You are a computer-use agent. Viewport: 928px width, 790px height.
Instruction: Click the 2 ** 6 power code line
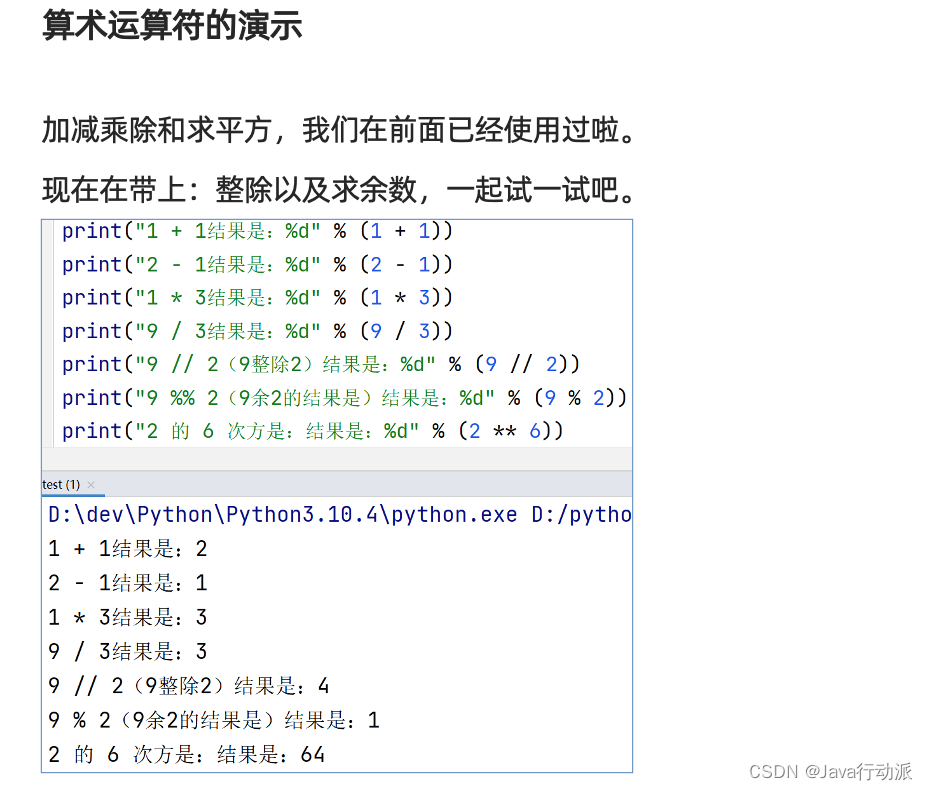pos(312,431)
